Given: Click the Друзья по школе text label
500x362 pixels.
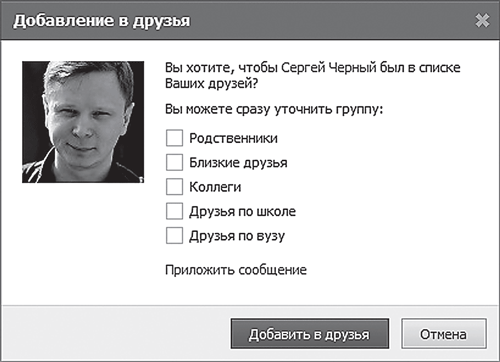Looking at the screenshot, I should coord(243,212).
